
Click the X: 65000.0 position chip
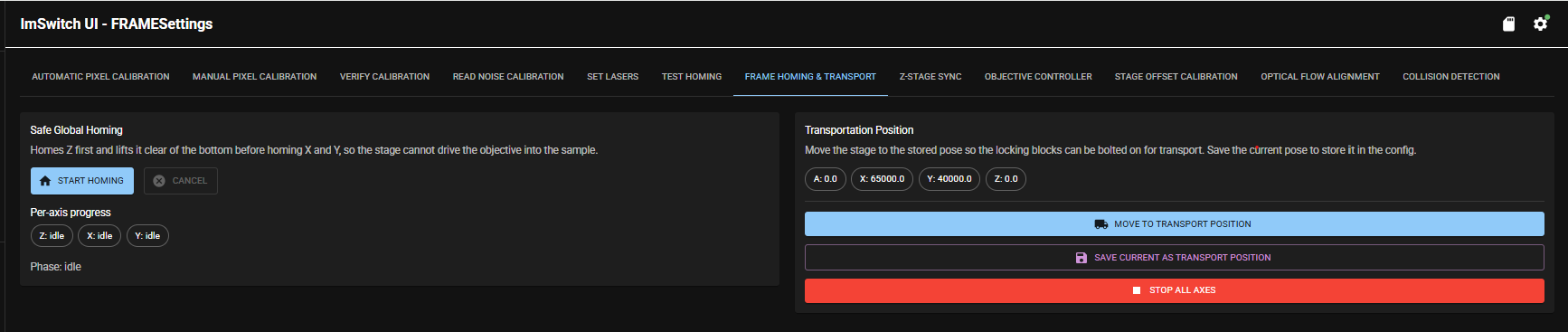[x=882, y=179]
